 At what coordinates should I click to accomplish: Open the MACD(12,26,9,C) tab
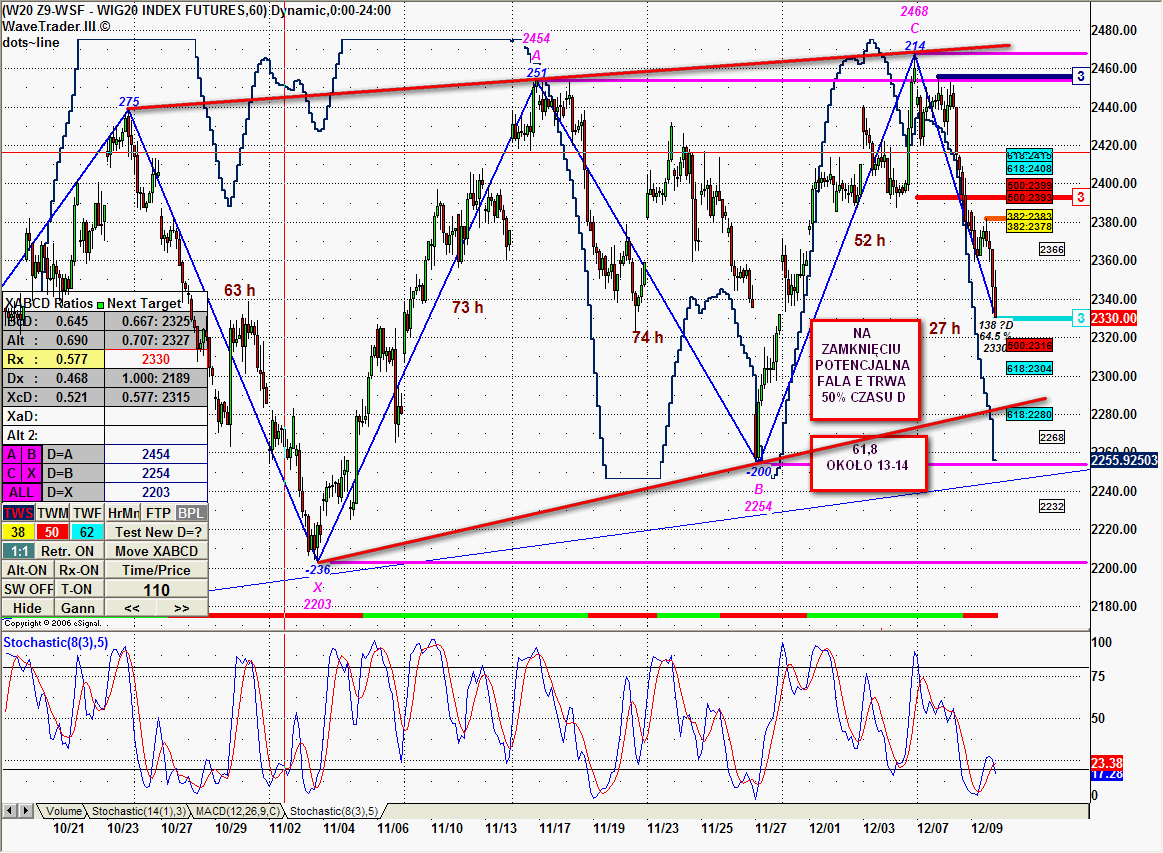click(x=239, y=811)
